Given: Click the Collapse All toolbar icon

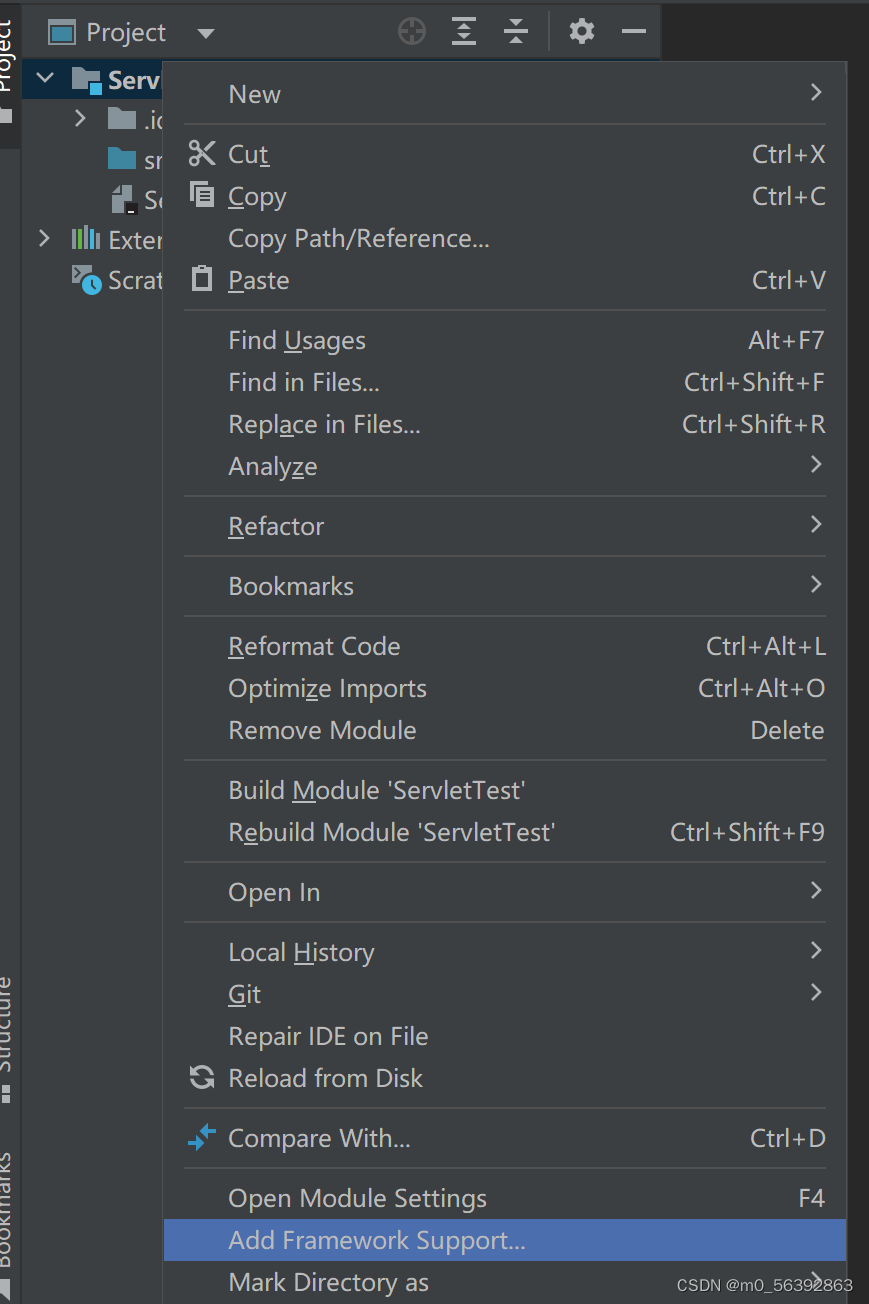Looking at the screenshot, I should (516, 32).
